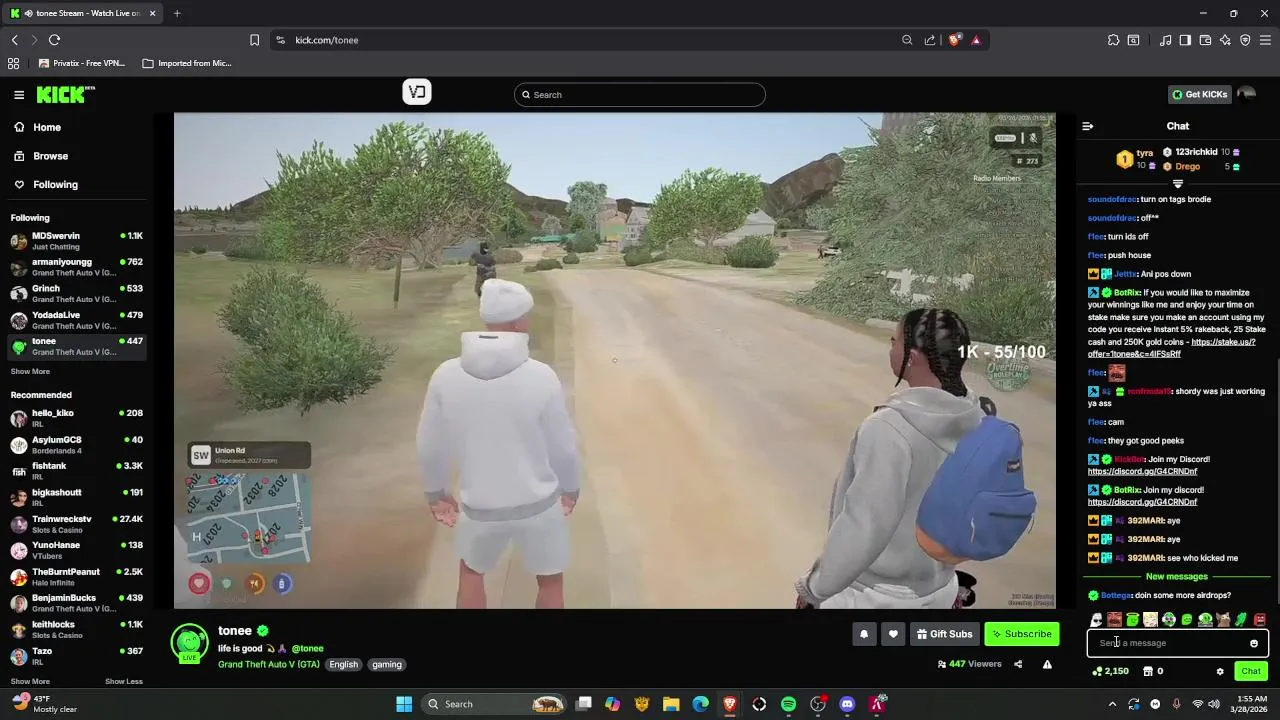1280x720 pixels.
Task: Reload the page in browser
Action: click(x=54, y=40)
